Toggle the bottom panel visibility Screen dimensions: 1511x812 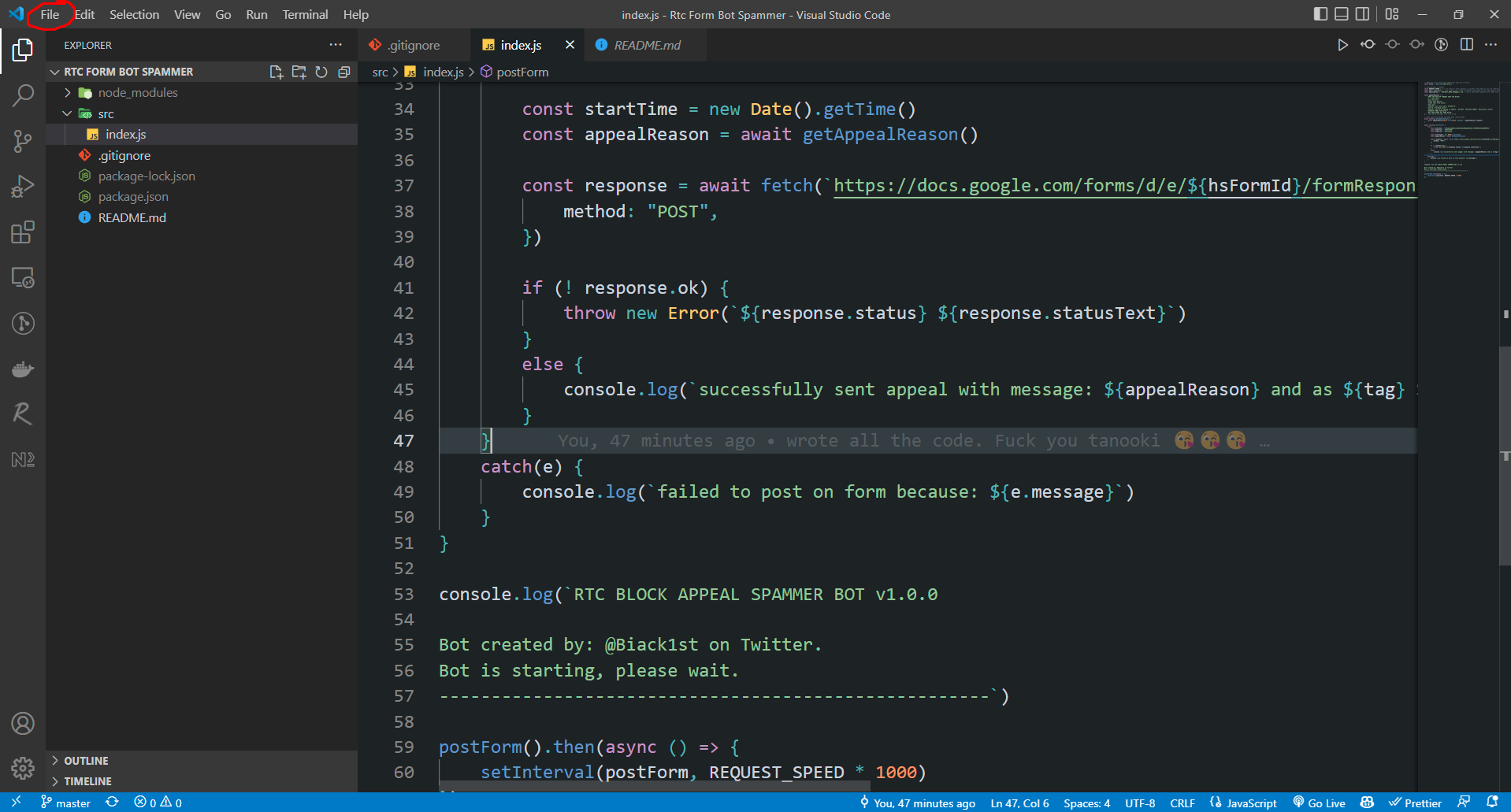pos(1341,13)
